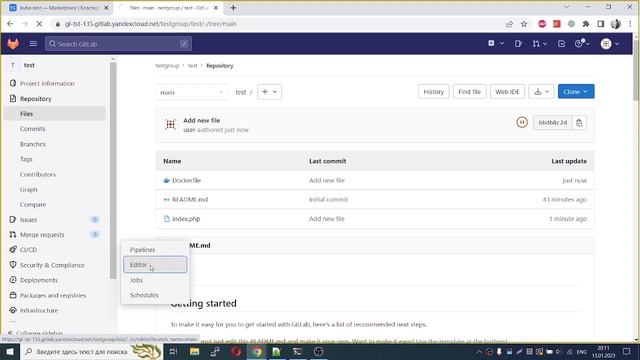Switch to the Marketplace browser tab
Screen dimensions: 640x360
tap(58, 8)
